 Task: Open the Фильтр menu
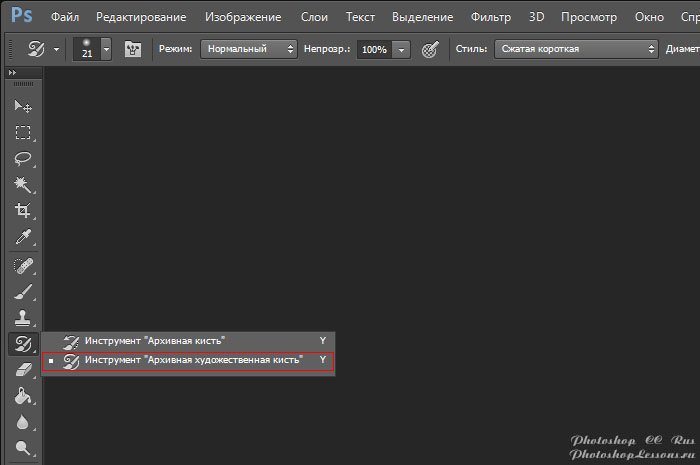coord(489,17)
